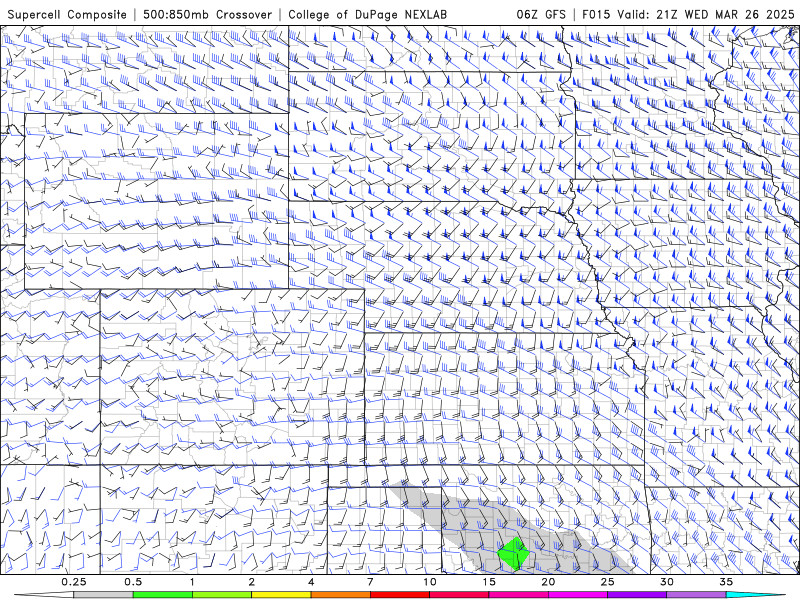Click the colorbar tick label 4

pyautogui.click(x=311, y=582)
